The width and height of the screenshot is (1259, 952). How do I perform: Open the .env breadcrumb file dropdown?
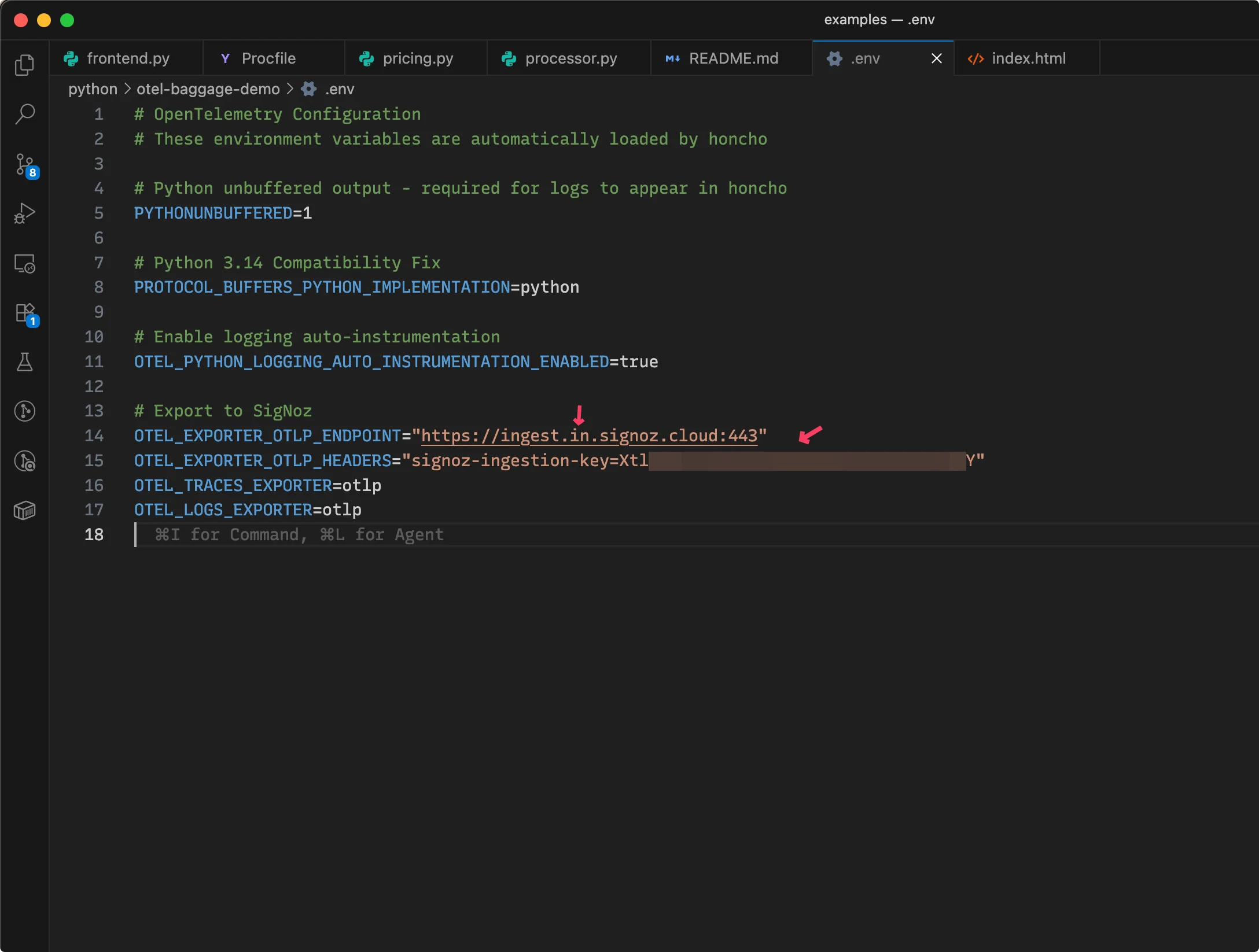pos(339,89)
